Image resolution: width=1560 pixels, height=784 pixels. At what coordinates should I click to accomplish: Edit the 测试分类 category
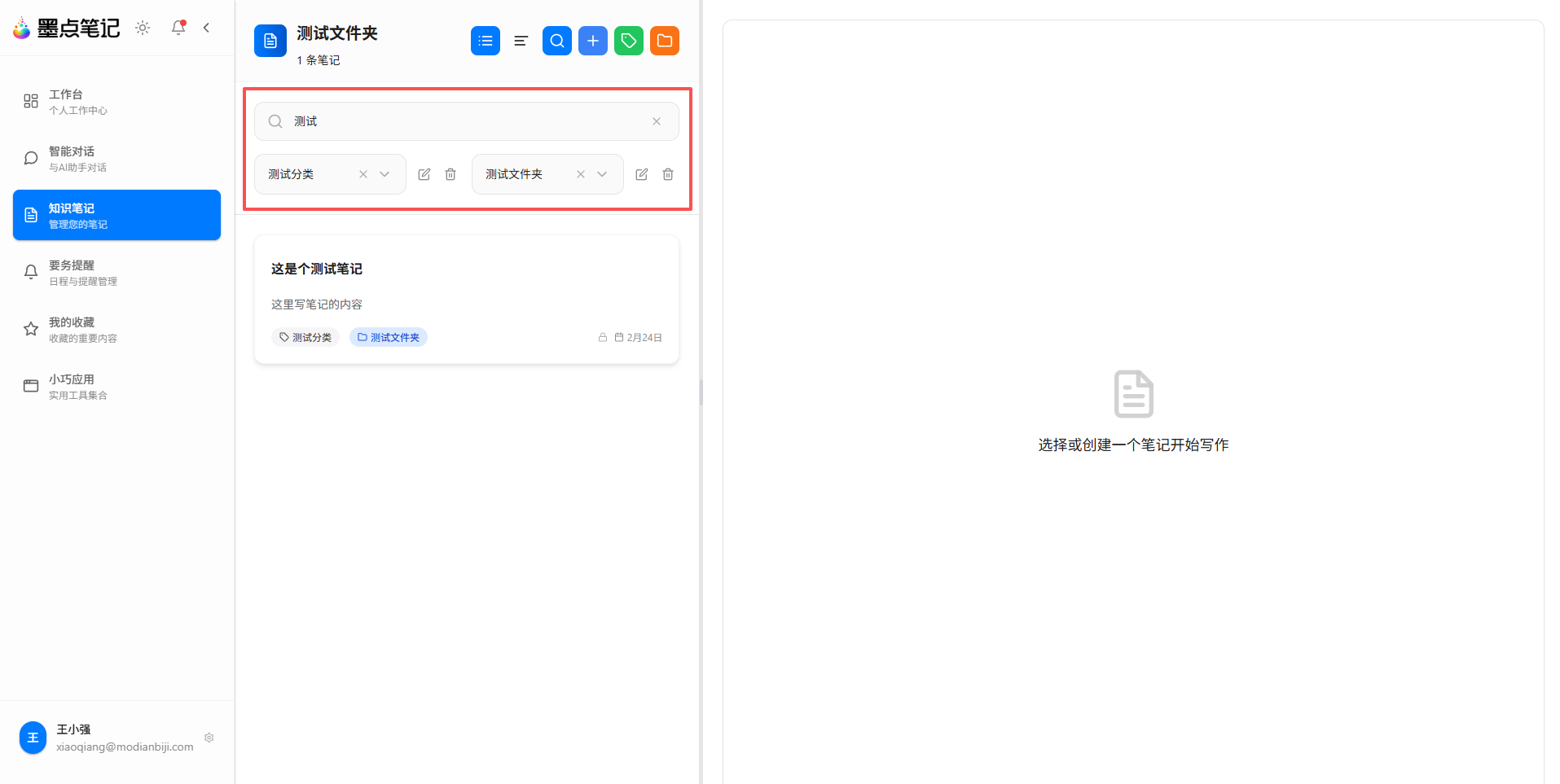(424, 174)
